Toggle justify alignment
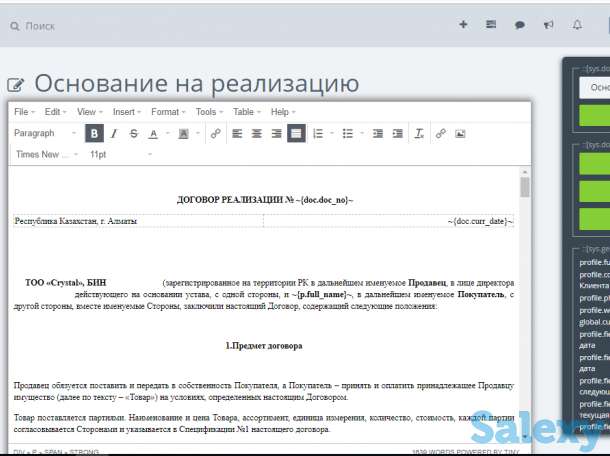This screenshot has height=456, width=610. point(296,133)
